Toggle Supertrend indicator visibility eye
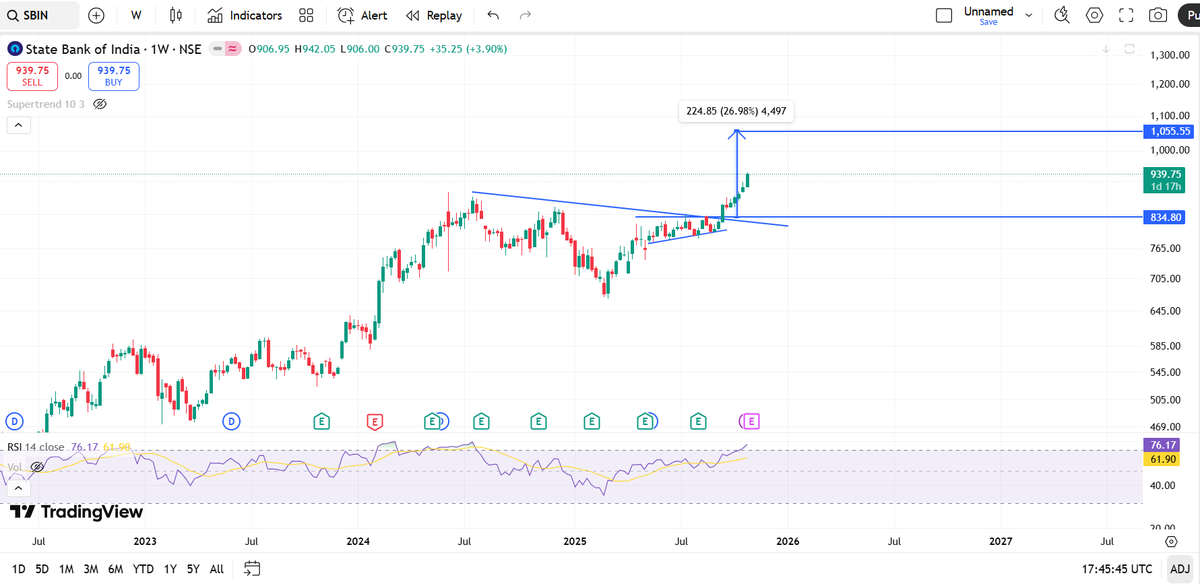The width and height of the screenshot is (1200, 584). point(100,104)
